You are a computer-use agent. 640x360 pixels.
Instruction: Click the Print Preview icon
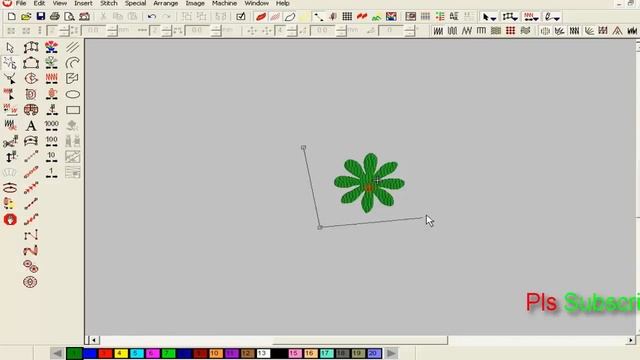pyautogui.click(x=69, y=17)
